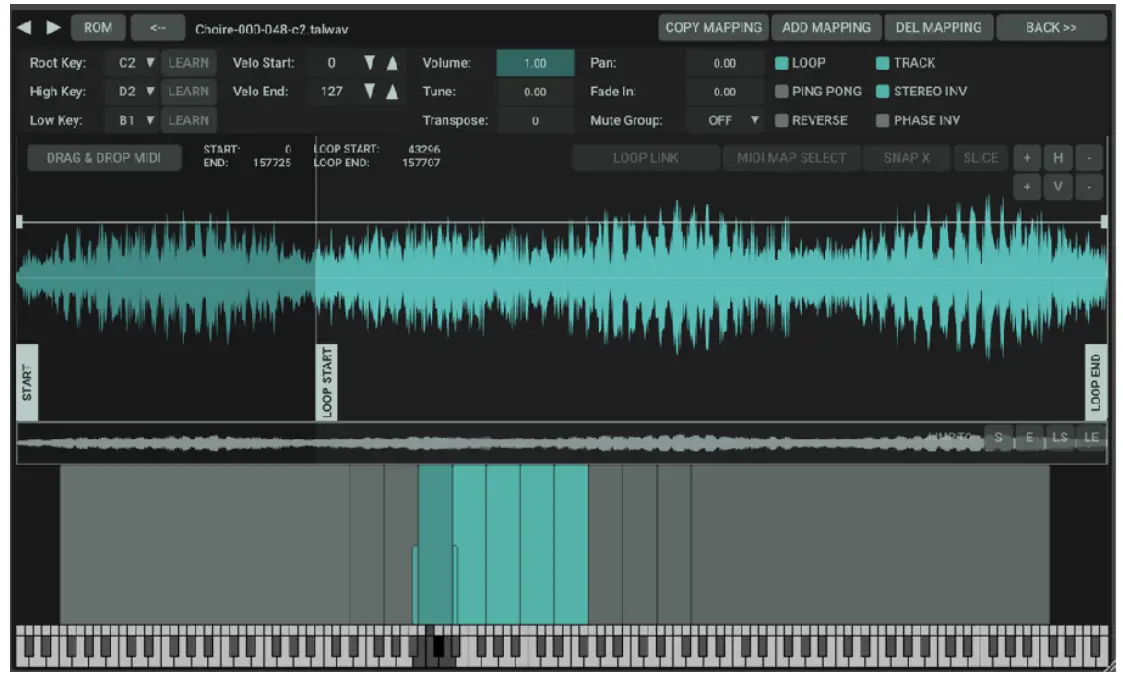
Task: Jump to loop start using the LS icon
Action: pyautogui.click(x=1058, y=438)
